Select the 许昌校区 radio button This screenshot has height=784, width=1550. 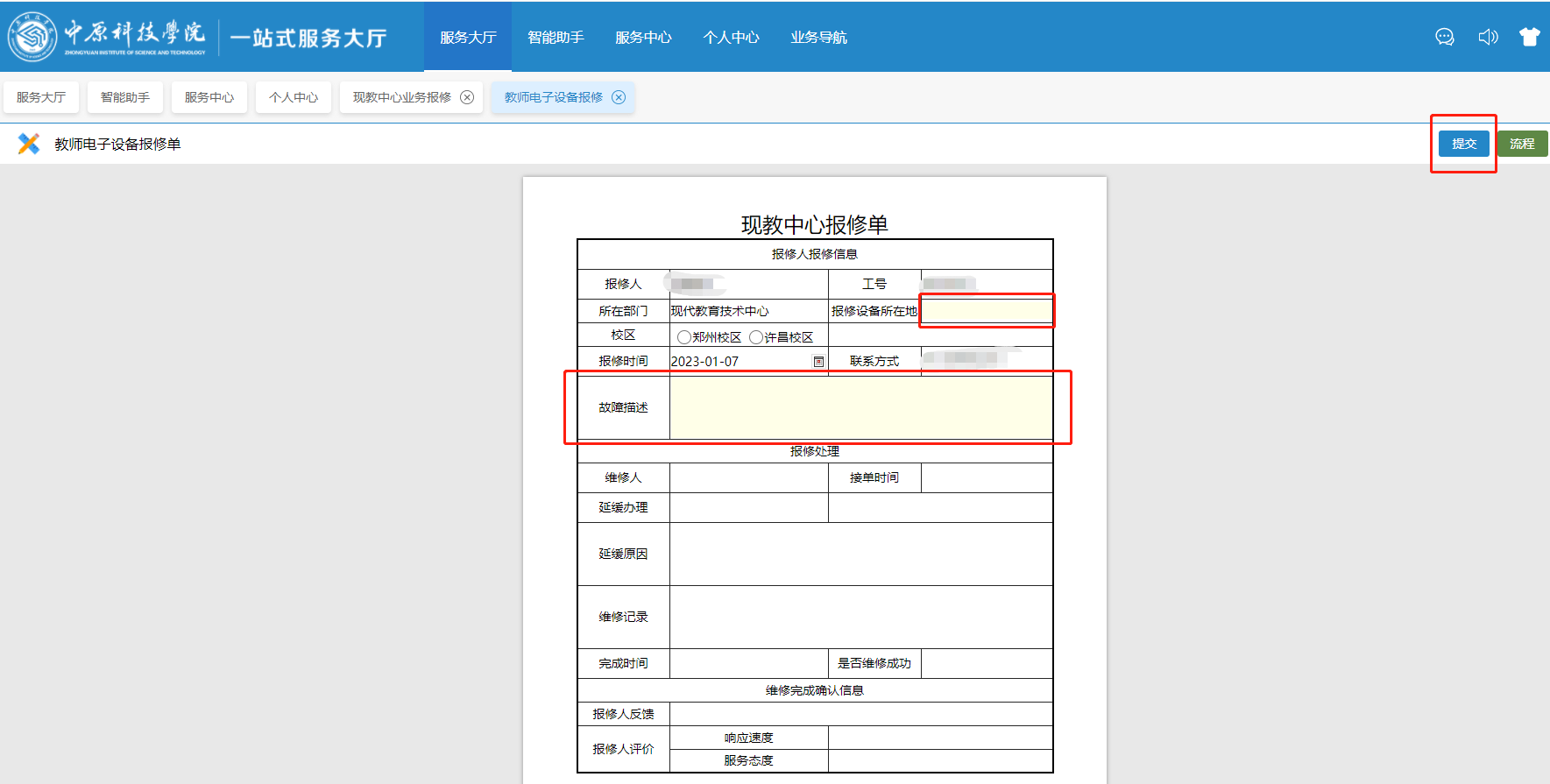(756, 337)
